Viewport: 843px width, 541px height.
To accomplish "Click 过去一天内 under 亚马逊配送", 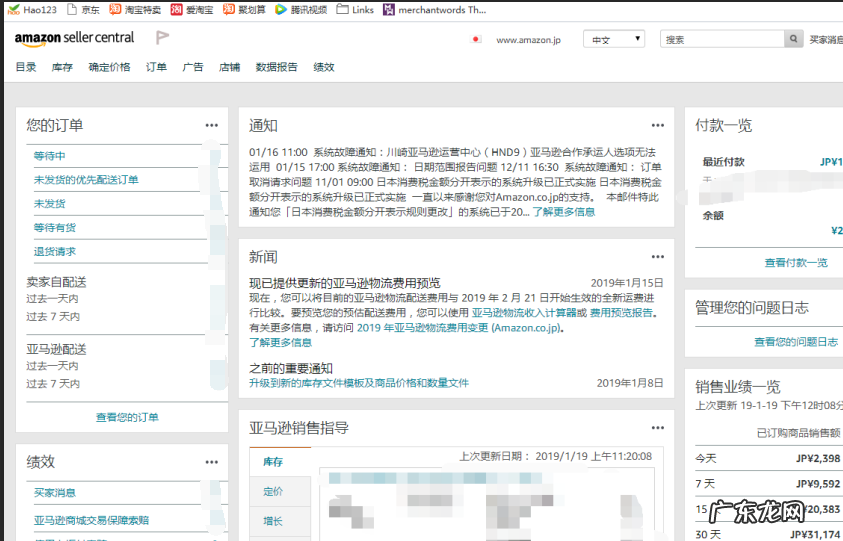I will pos(52,366).
